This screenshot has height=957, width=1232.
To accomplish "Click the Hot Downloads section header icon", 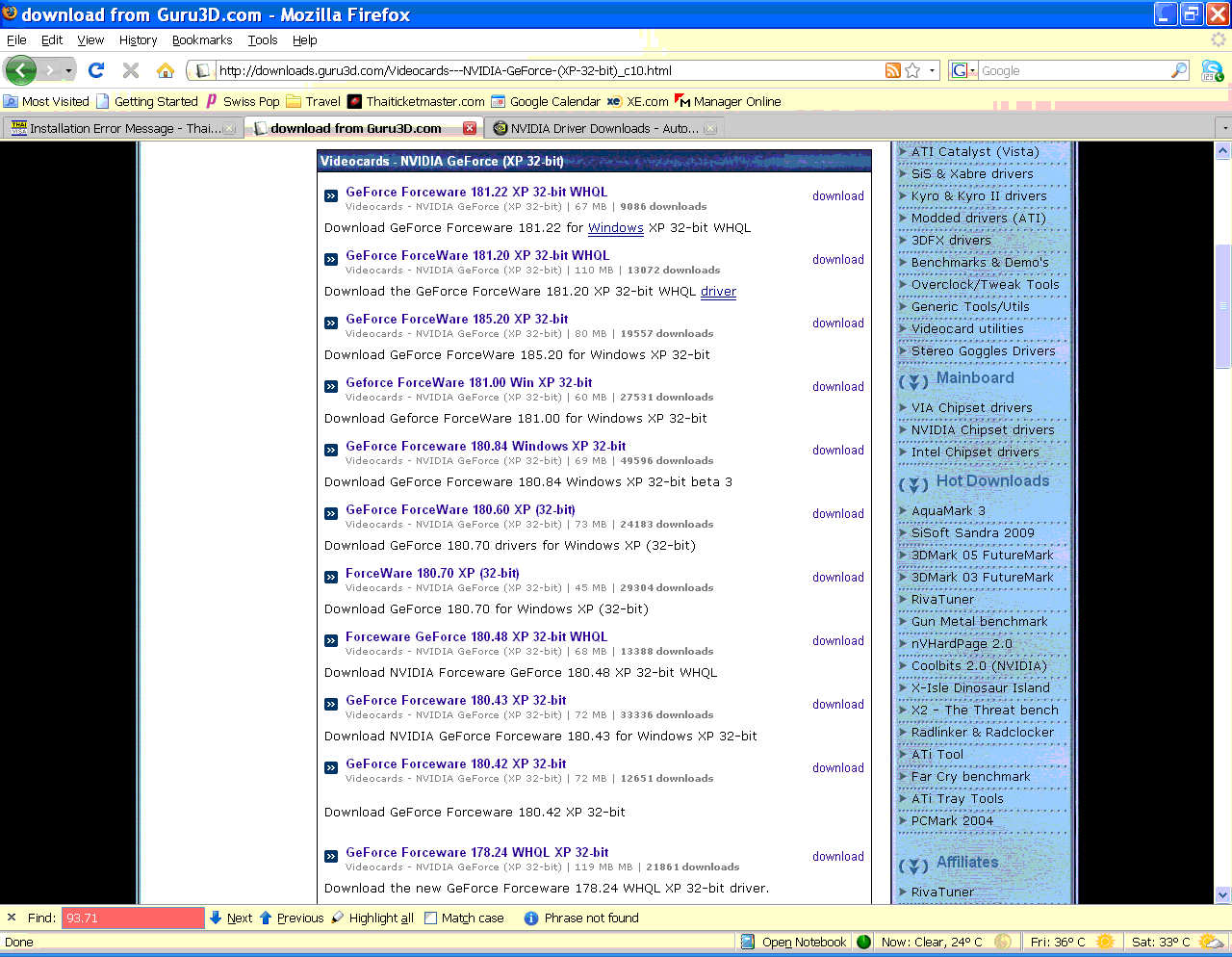I will tap(913, 484).
